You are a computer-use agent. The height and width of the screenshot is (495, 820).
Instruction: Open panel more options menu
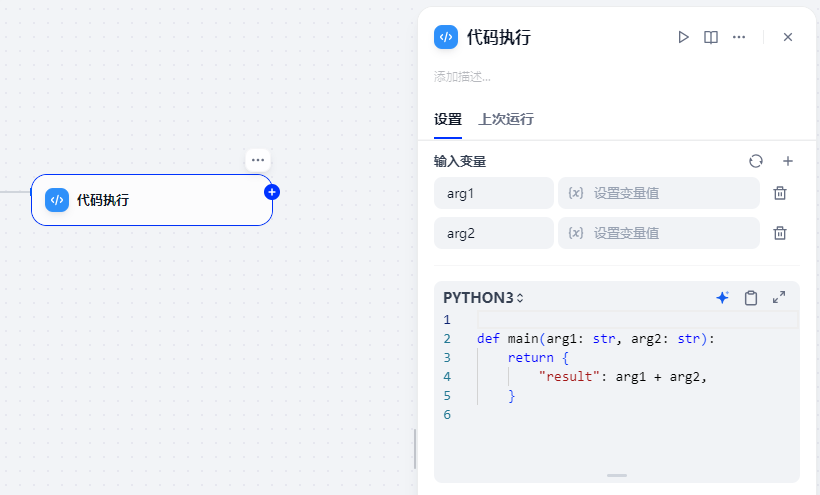click(739, 37)
